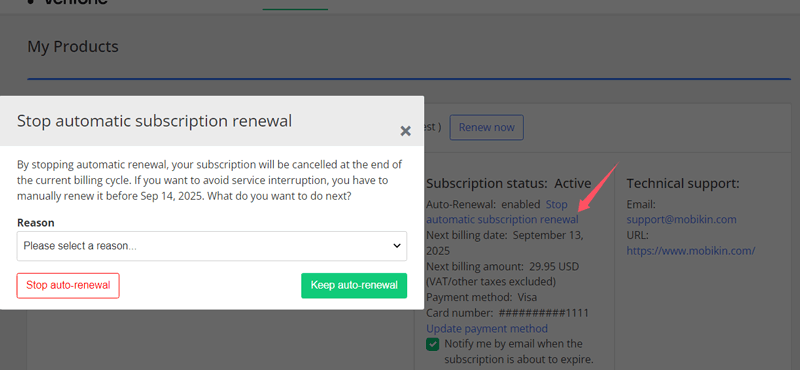Confirm with the red Stop auto-renewal button
800x370 pixels.
pyautogui.click(x=68, y=285)
